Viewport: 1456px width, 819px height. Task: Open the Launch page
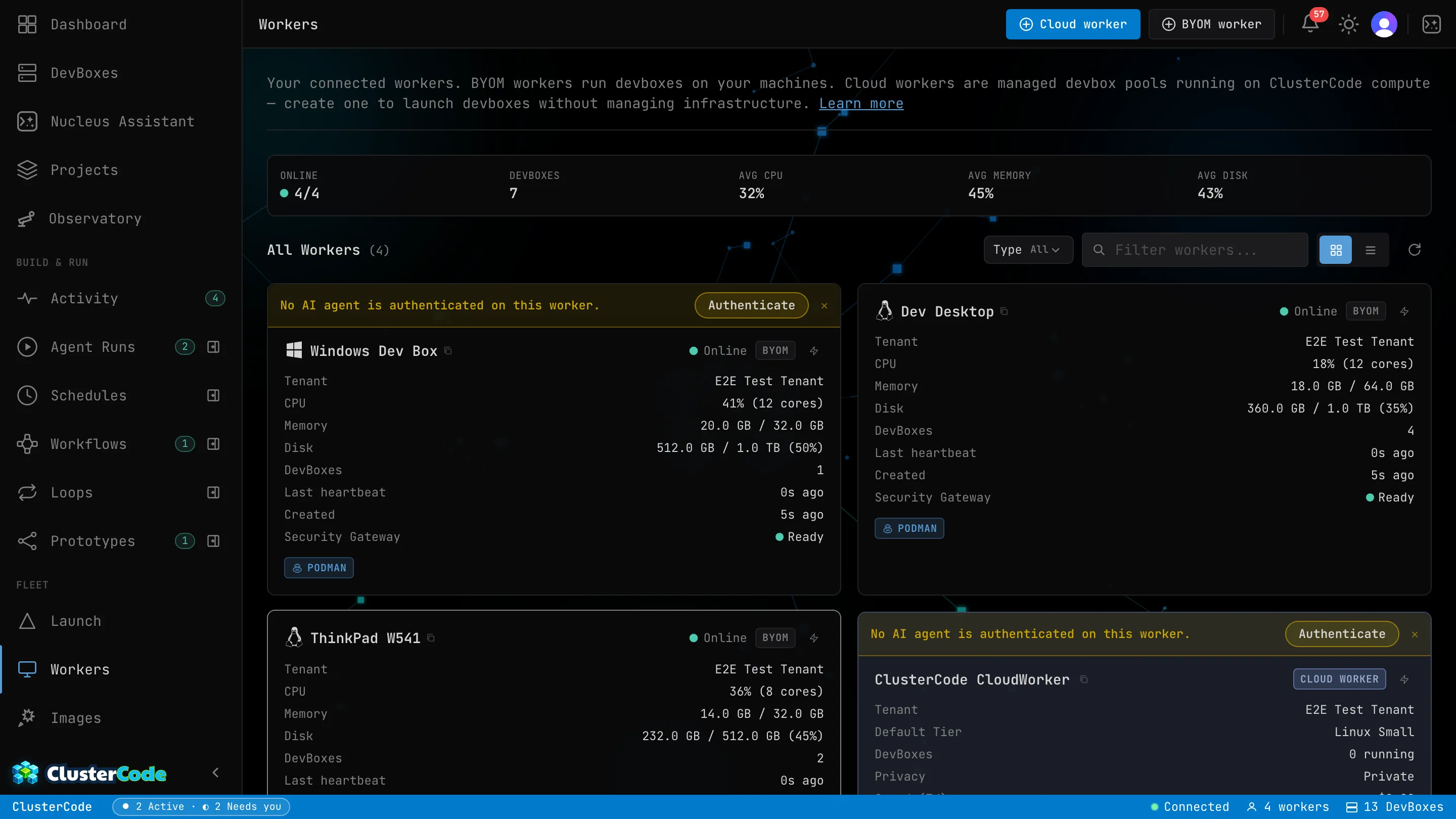(121, 621)
